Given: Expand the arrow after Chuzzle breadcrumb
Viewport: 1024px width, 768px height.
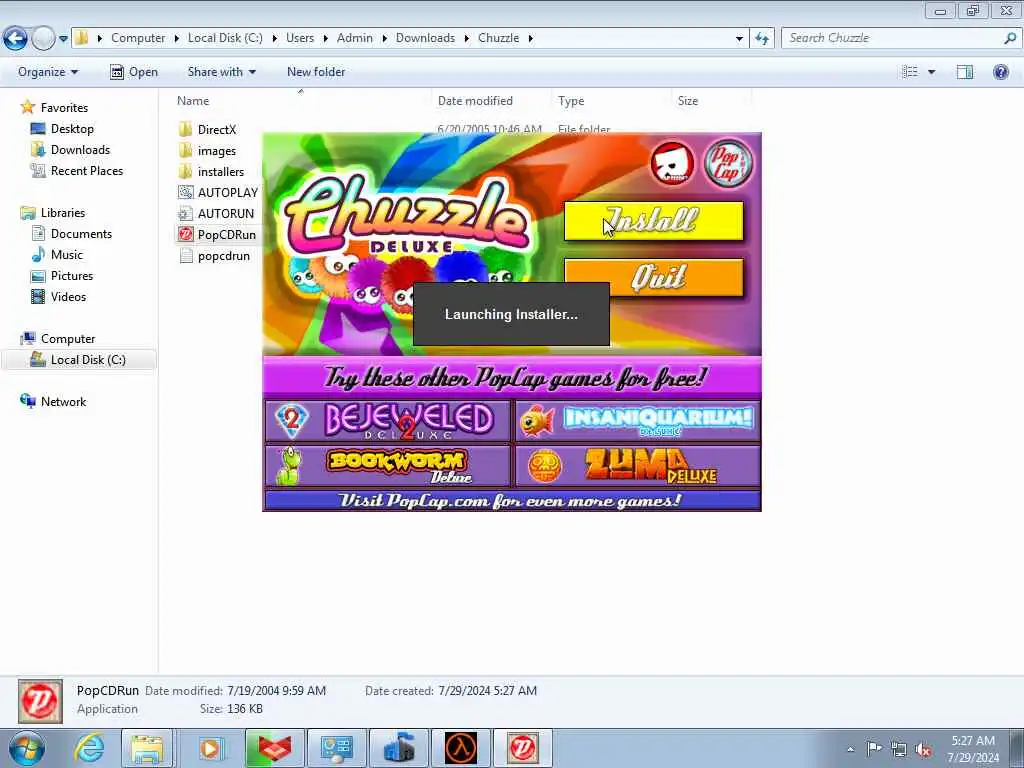Looking at the screenshot, I should [530, 39].
